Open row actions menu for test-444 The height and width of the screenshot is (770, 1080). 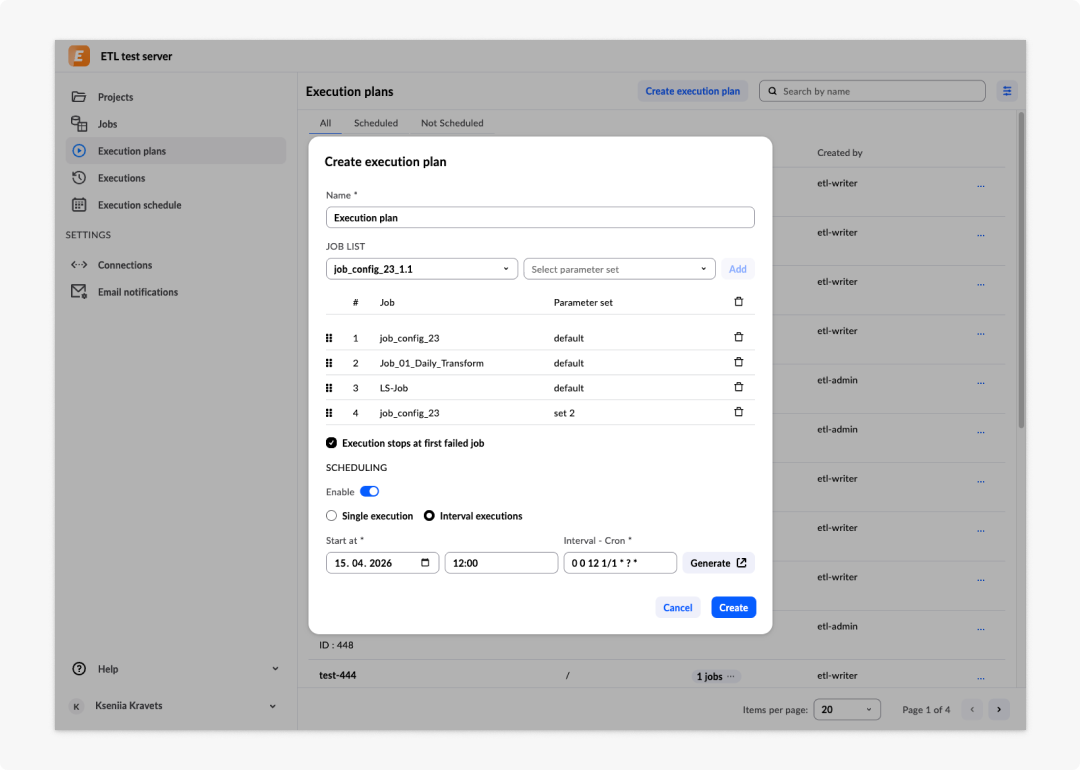[981, 678]
